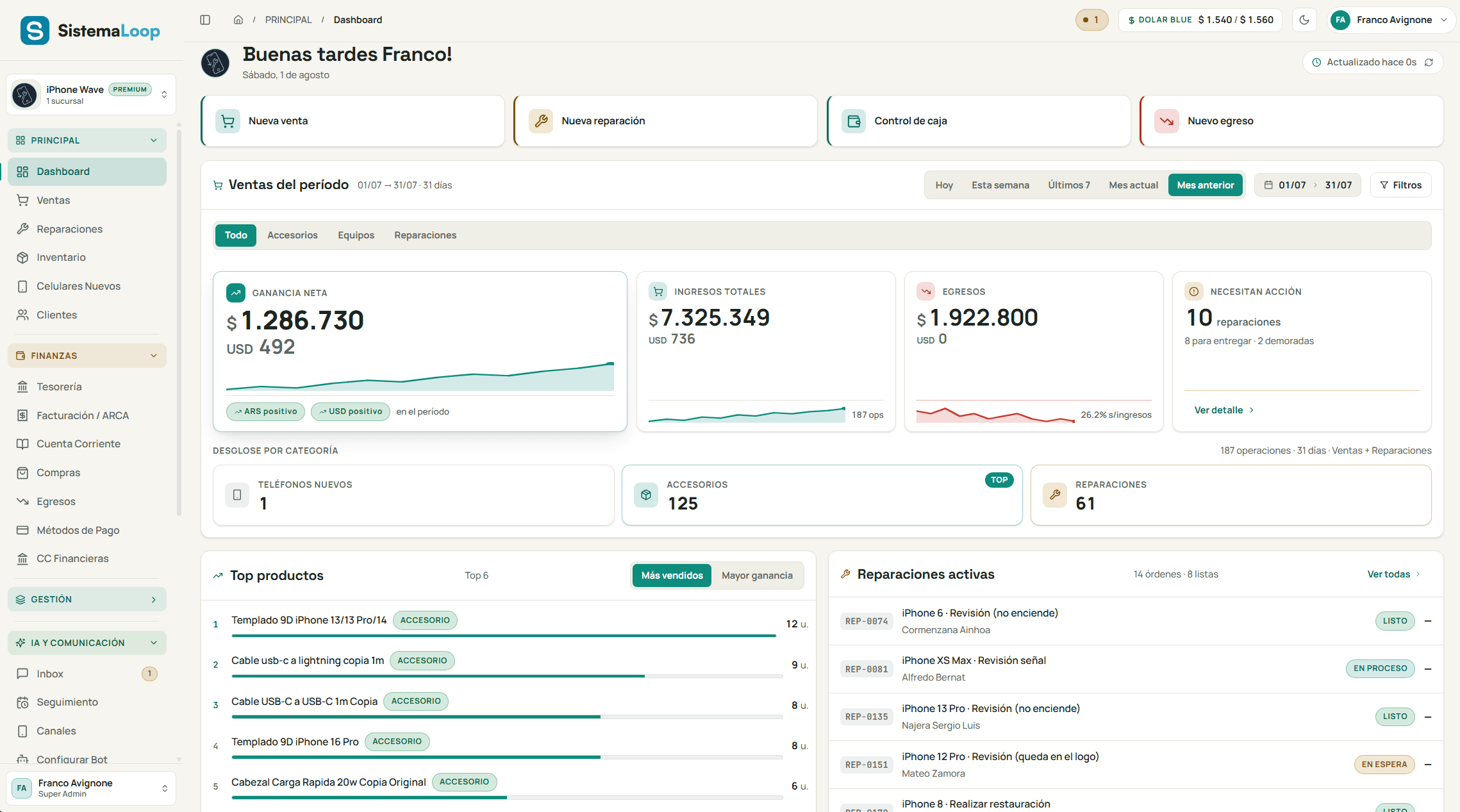
Task: Expand the GESTIÓN section
Action: click(x=87, y=599)
